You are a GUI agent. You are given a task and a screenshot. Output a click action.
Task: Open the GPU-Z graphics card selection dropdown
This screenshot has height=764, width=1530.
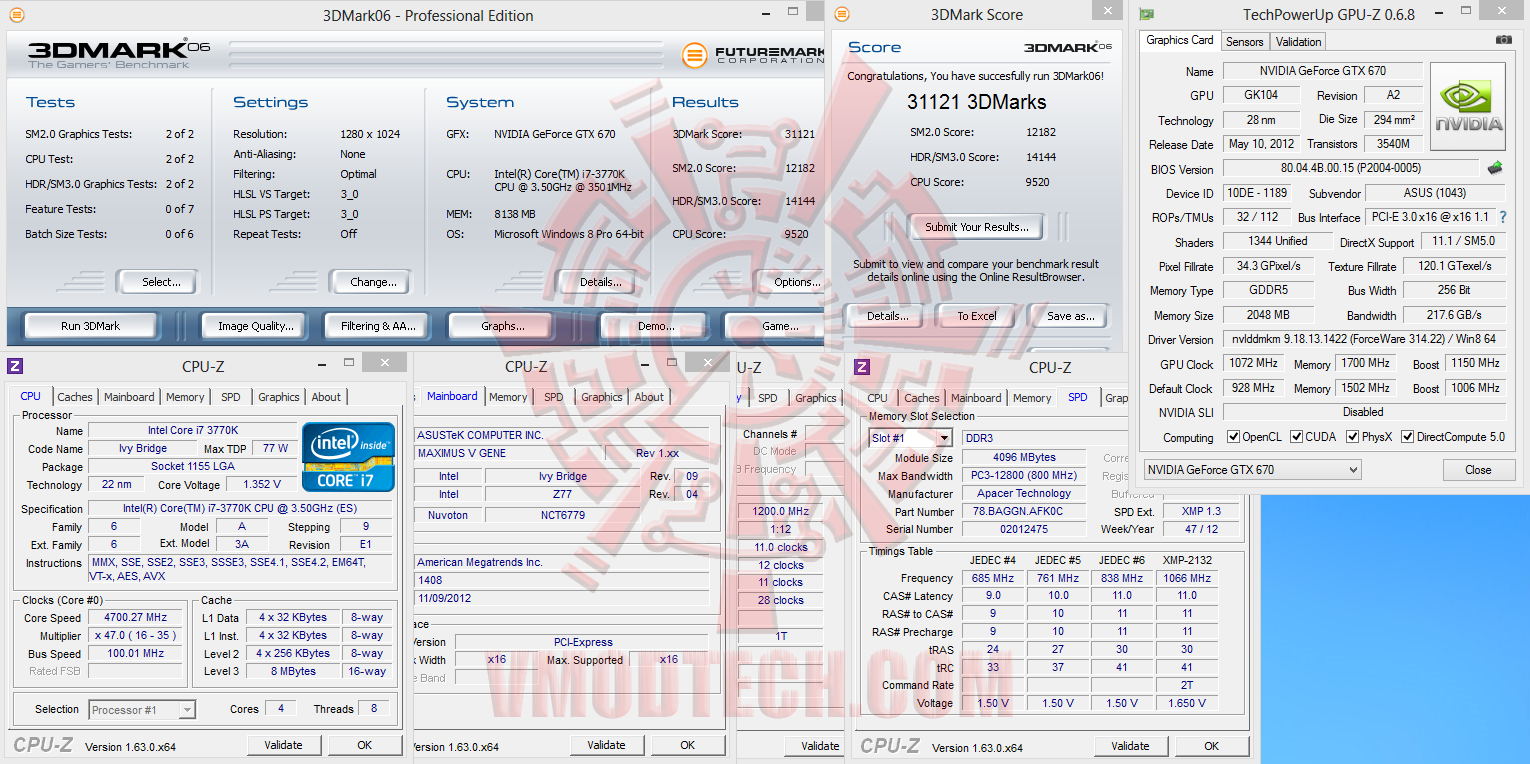point(1252,470)
